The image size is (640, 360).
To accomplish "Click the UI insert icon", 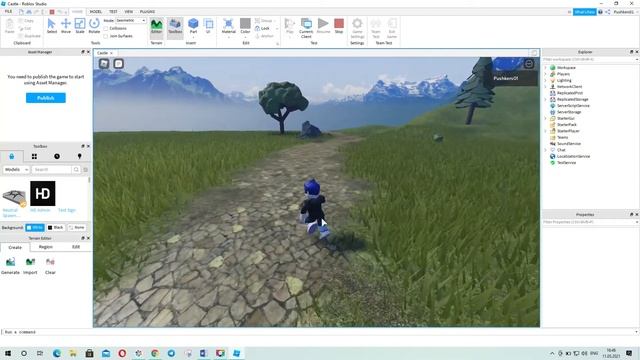I will 208,26.
